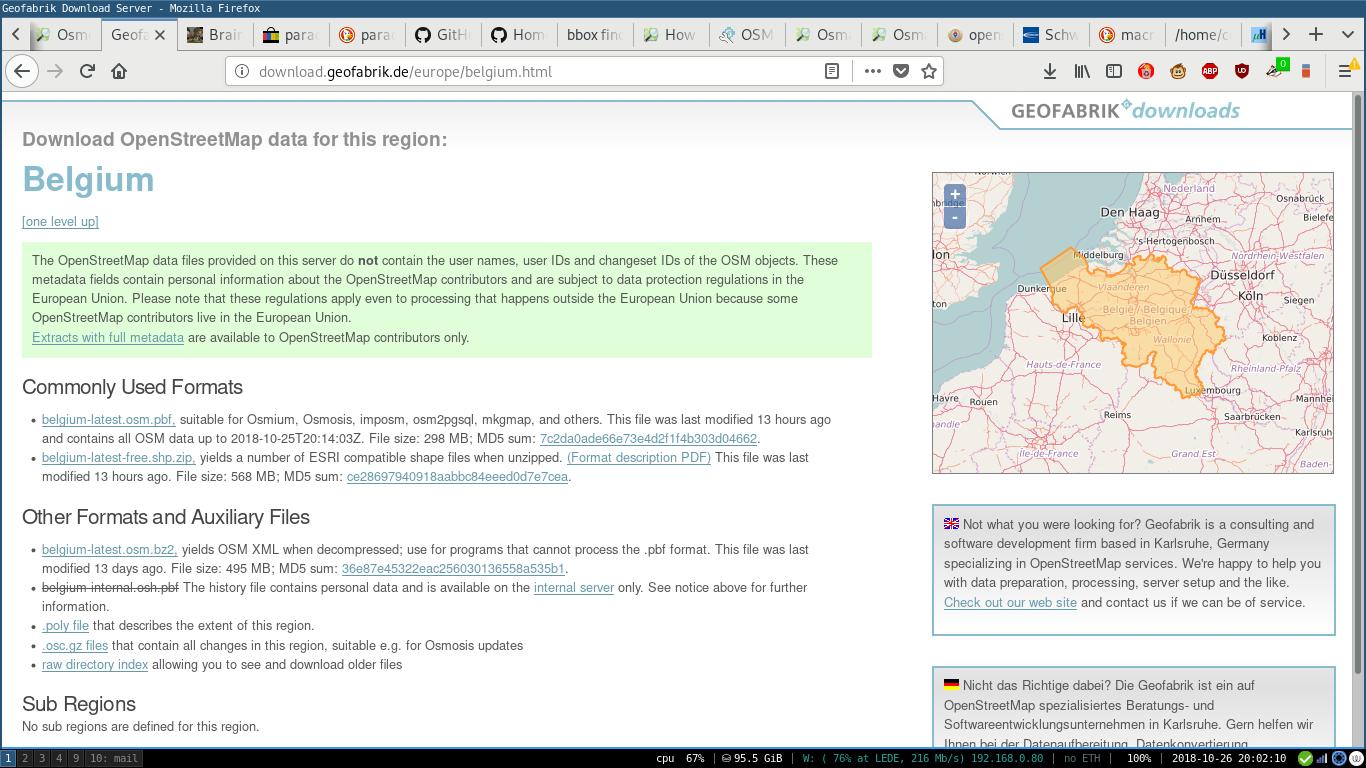The image size is (1366, 768).
Task: Switch to the bbox finder tab
Action: tap(597, 34)
